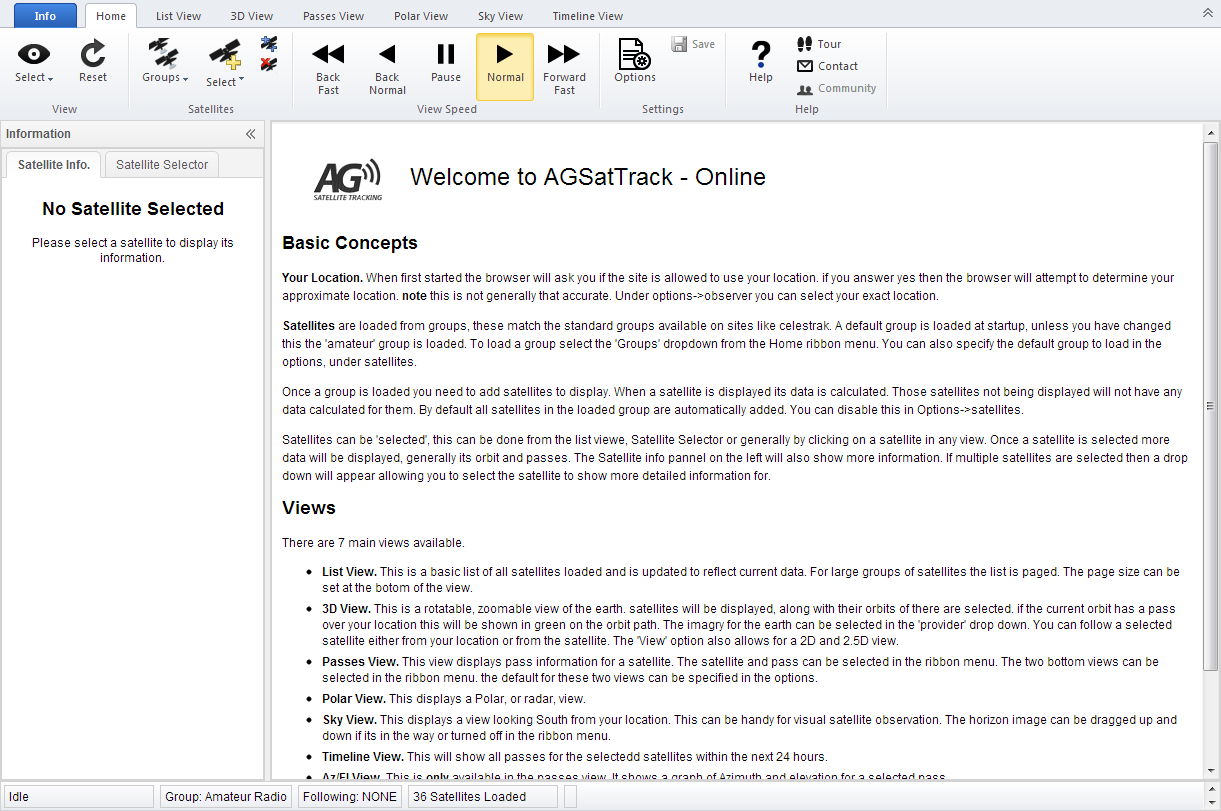Open the View Select eye dropdown
The width and height of the screenshot is (1221, 811).
[34, 63]
